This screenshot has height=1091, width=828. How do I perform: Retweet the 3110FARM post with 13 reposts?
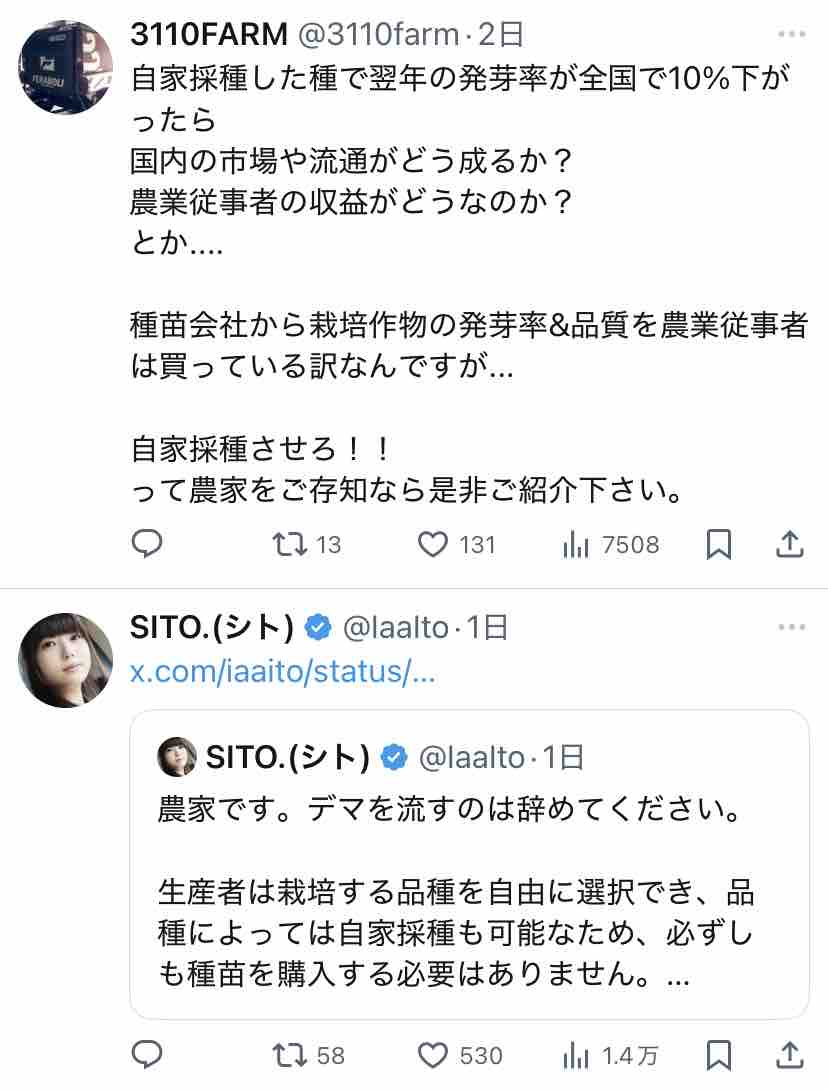(x=306, y=544)
